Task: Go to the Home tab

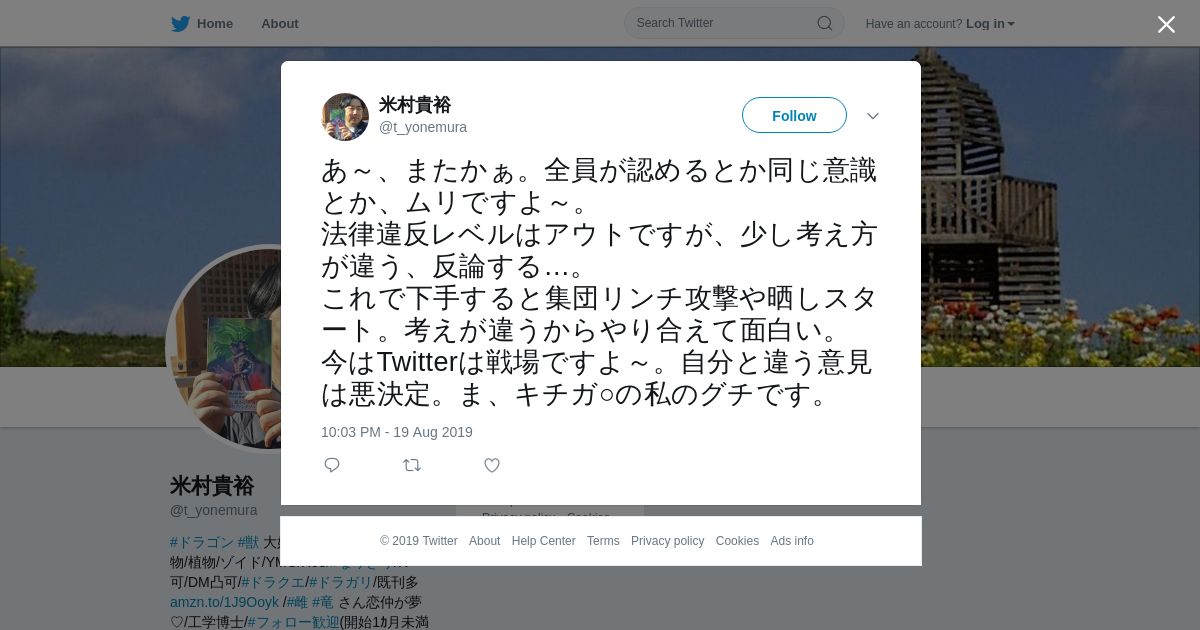Action: coord(214,24)
